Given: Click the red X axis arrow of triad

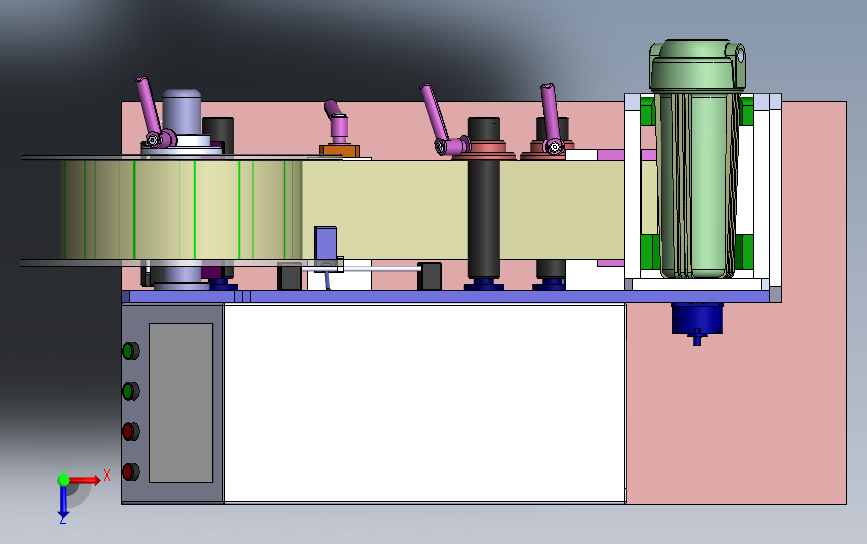Looking at the screenshot, I should click(84, 480).
